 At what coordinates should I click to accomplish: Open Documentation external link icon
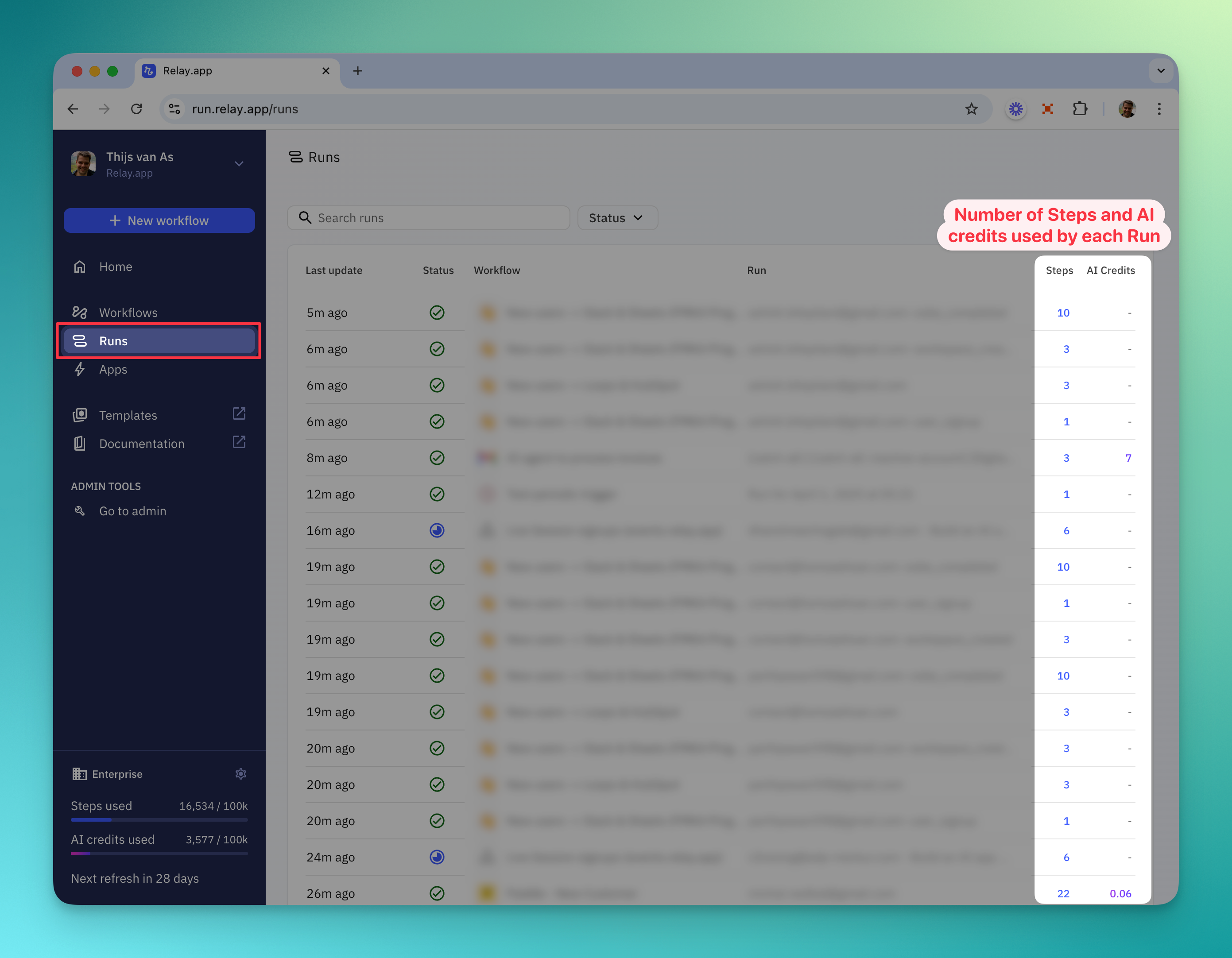(x=239, y=442)
